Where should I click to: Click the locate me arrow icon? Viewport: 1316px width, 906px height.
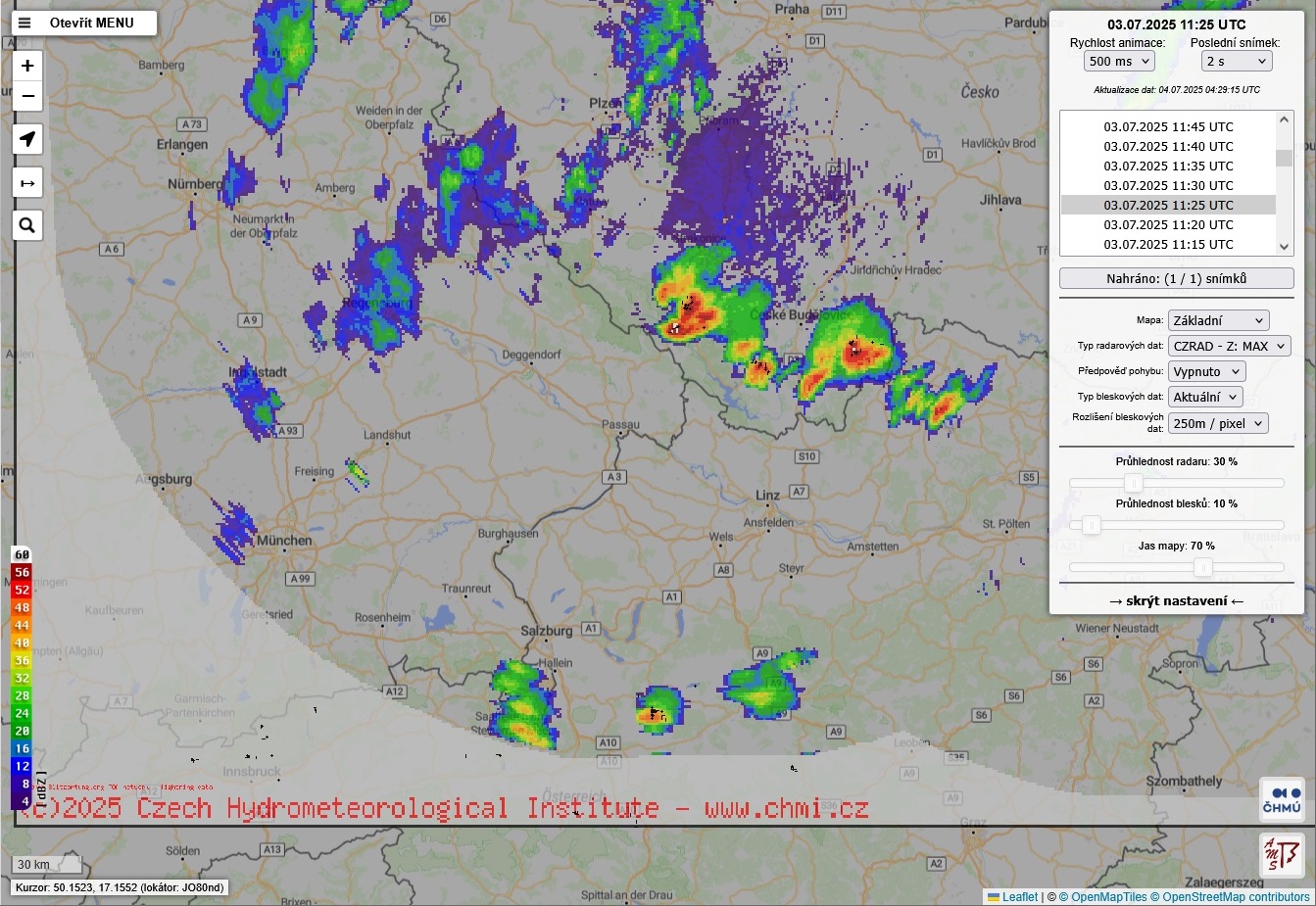click(27, 139)
